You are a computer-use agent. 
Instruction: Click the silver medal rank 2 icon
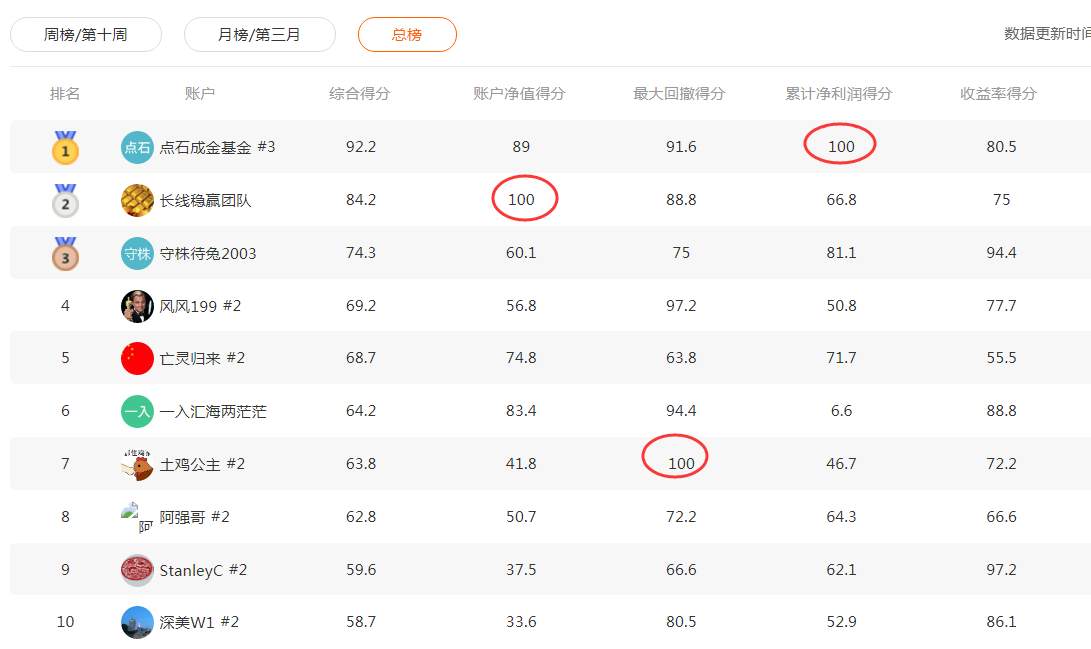point(65,200)
